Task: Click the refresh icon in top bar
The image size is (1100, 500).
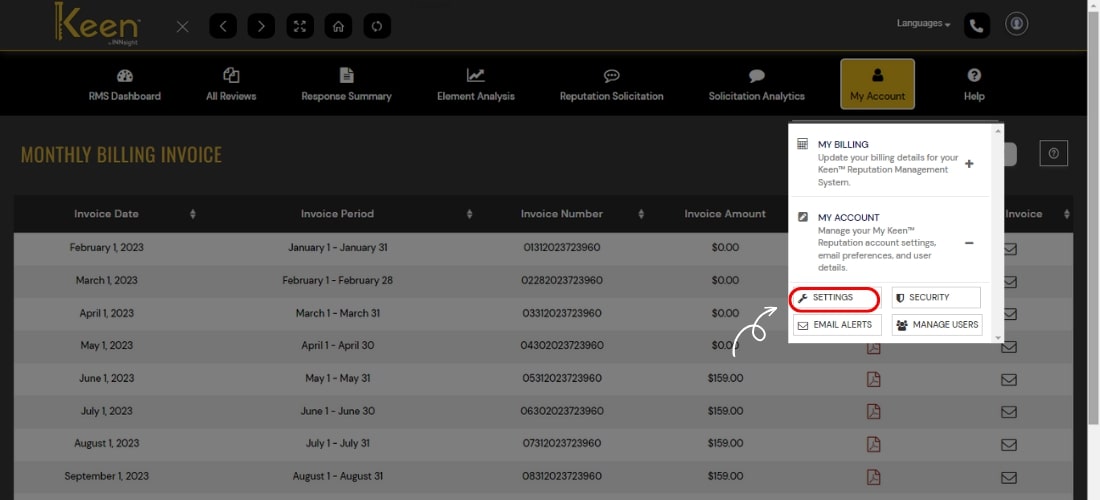Action: coord(377,26)
